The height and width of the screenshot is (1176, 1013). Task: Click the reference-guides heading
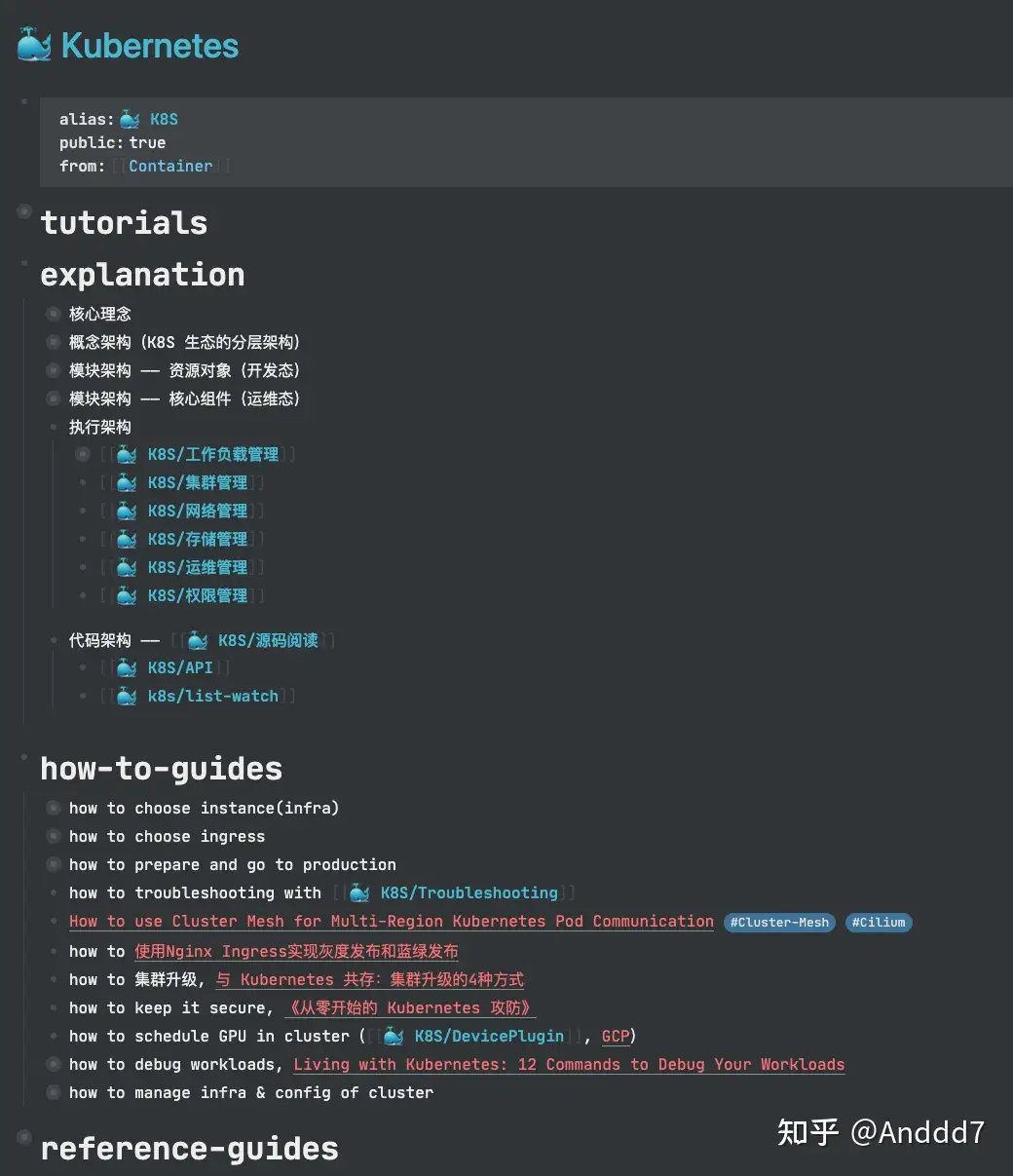189,1150
